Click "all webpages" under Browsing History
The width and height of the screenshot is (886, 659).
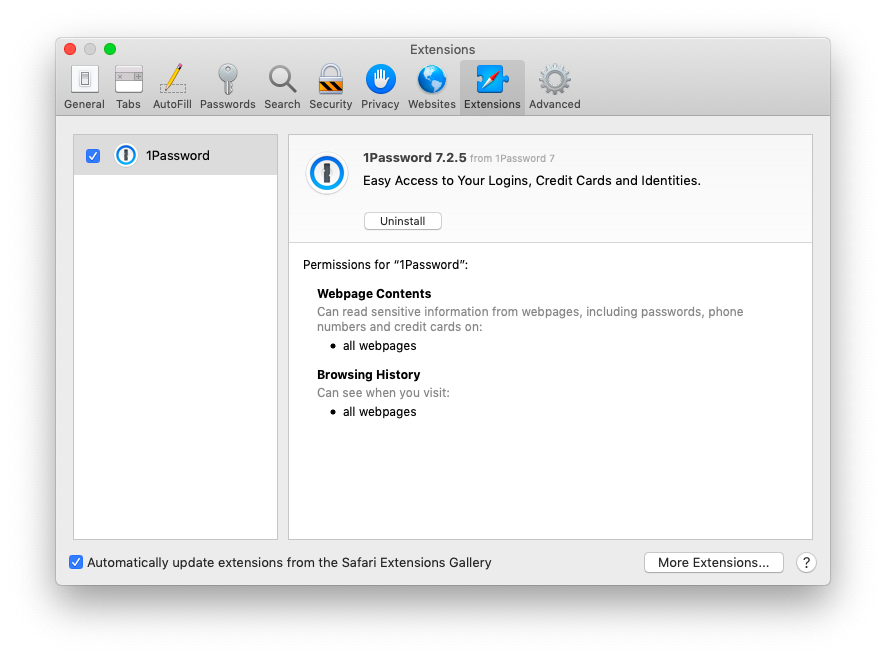coord(380,412)
